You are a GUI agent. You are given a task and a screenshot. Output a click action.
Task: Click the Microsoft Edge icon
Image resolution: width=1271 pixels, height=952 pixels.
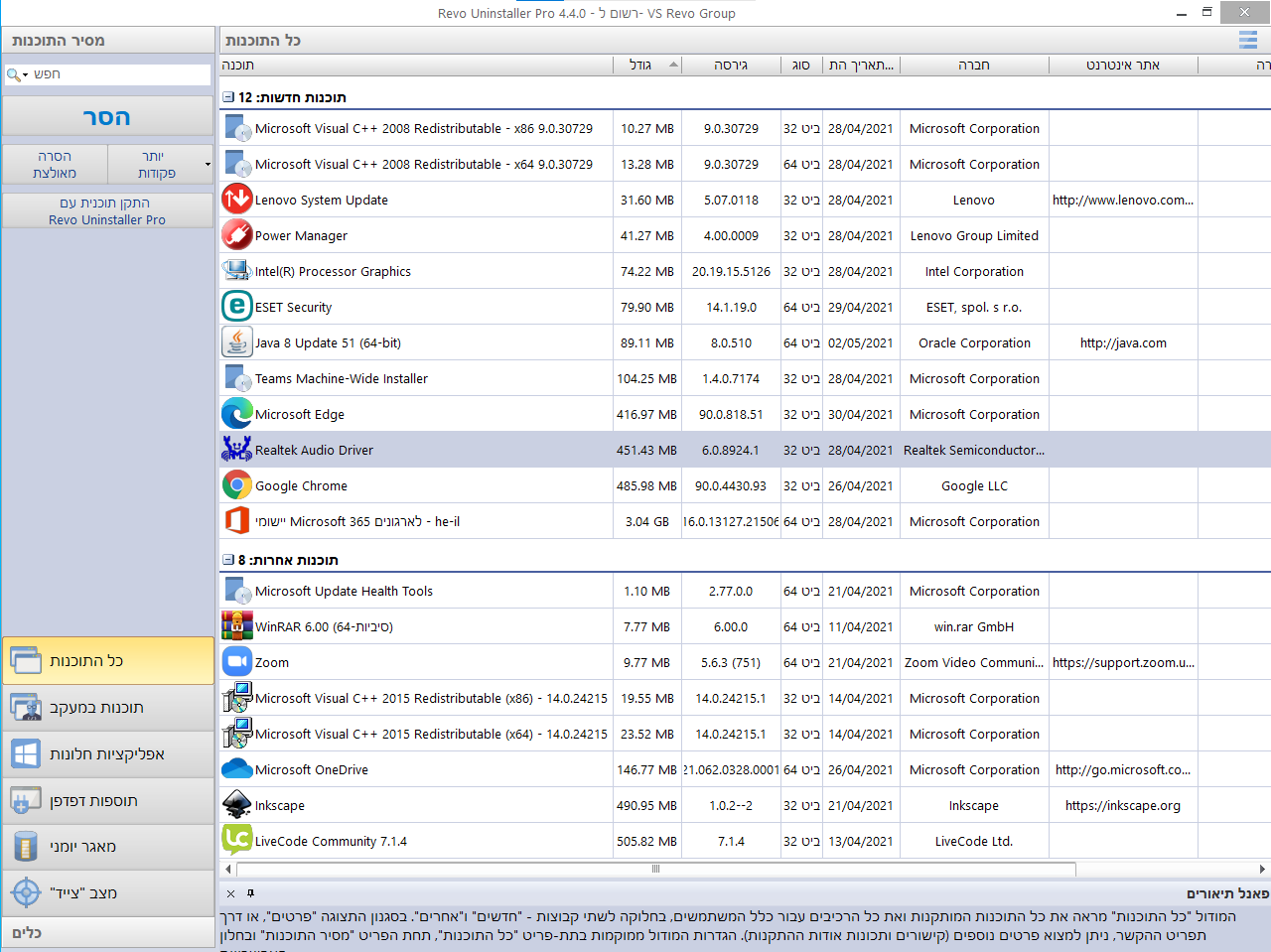tap(237, 414)
